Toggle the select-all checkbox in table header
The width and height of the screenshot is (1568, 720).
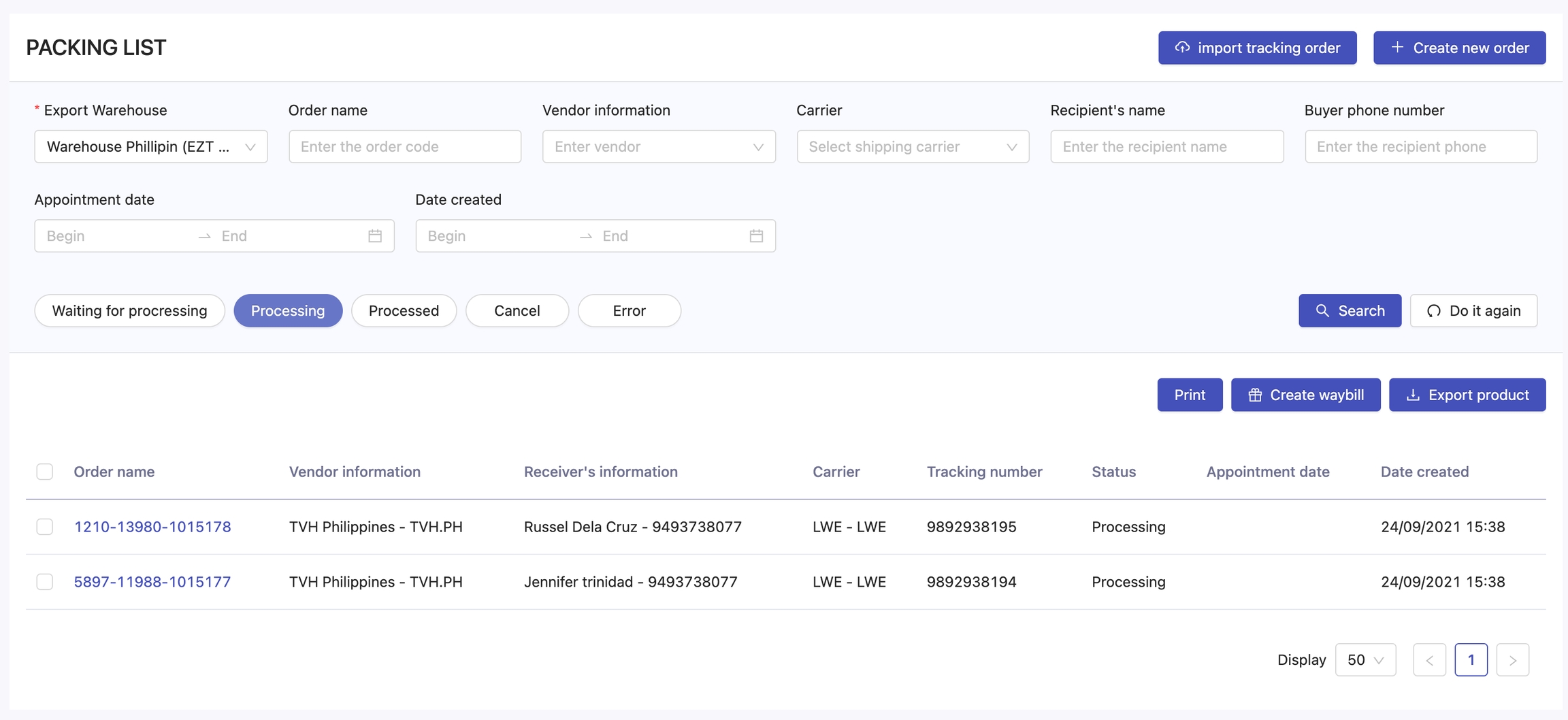click(45, 472)
